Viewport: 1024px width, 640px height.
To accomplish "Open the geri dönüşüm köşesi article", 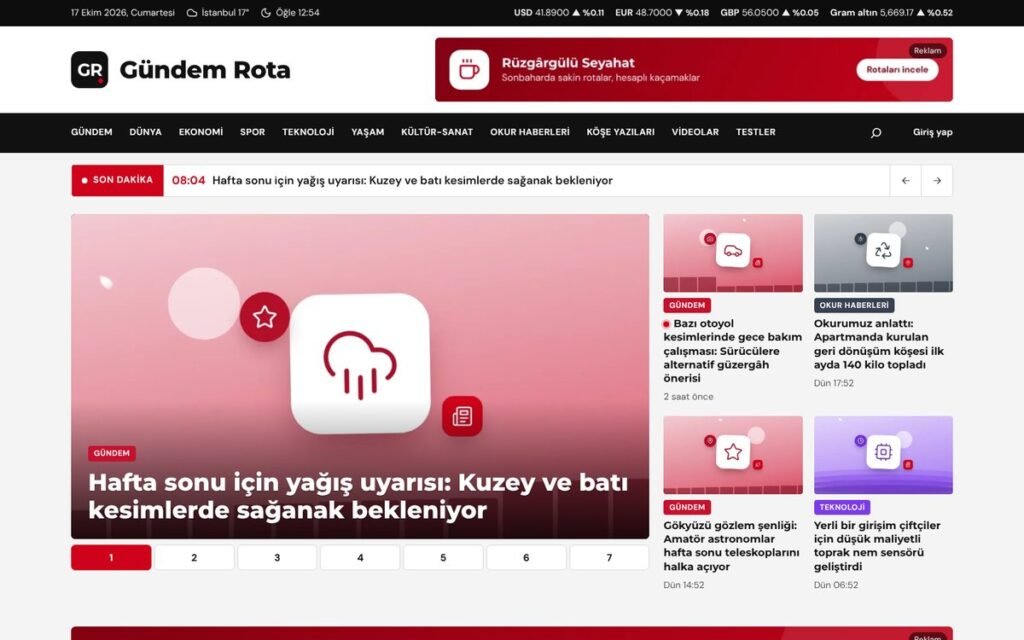I will [879, 344].
